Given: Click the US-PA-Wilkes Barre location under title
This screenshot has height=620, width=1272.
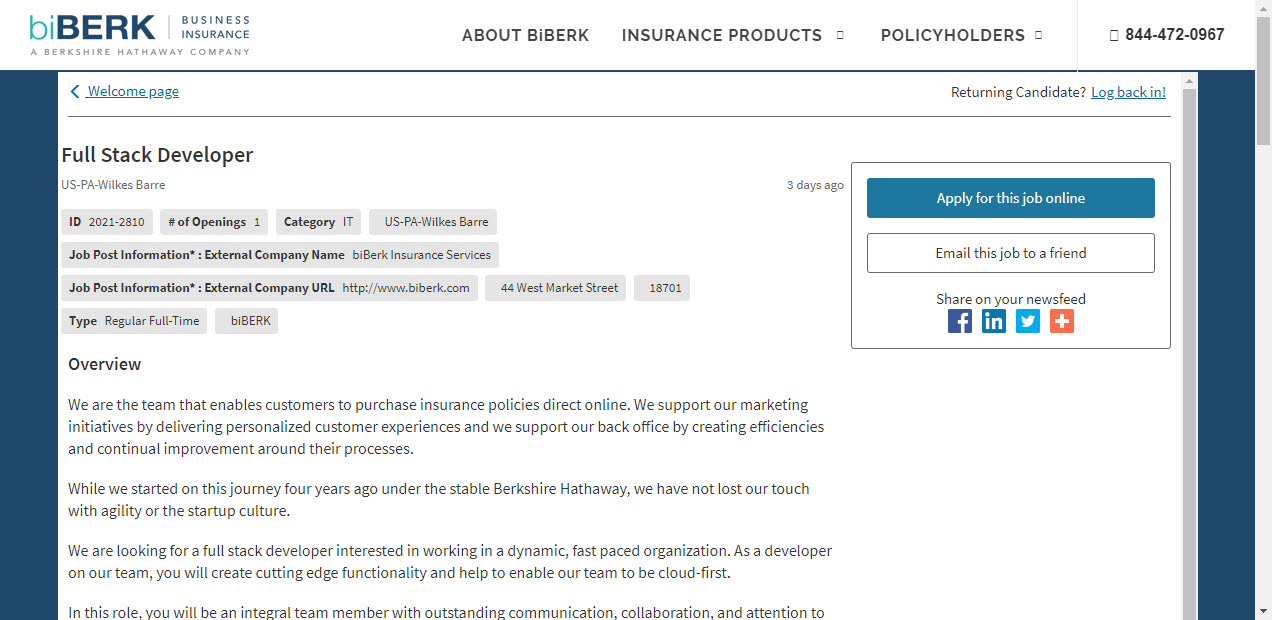Looking at the screenshot, I should point(113,185).
